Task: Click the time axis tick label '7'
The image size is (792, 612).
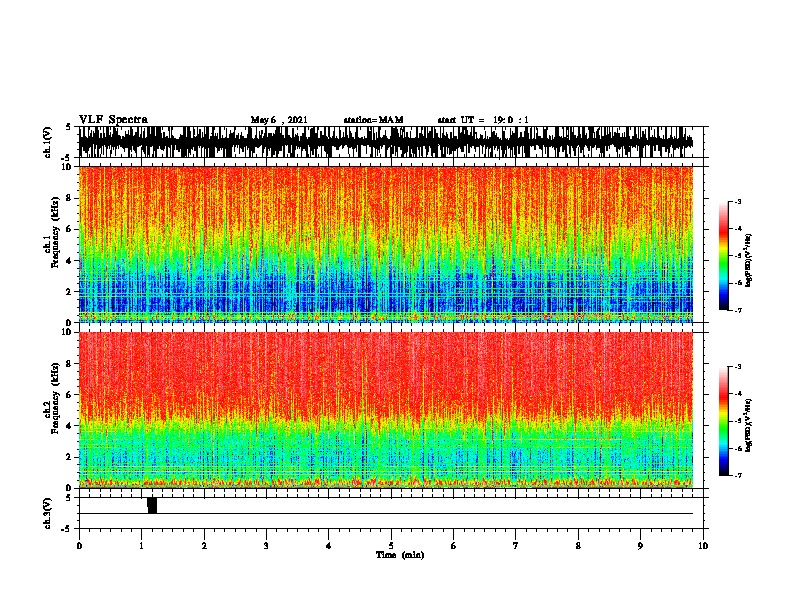Action: coord(516,546)
